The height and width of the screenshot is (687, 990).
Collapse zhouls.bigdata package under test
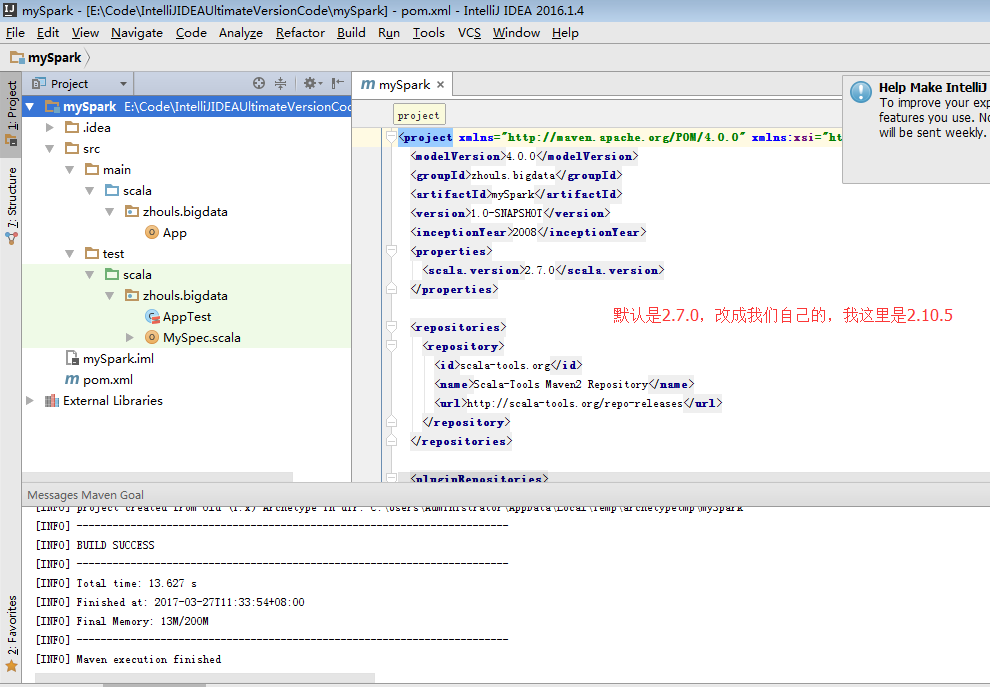(x=110, y=296)
